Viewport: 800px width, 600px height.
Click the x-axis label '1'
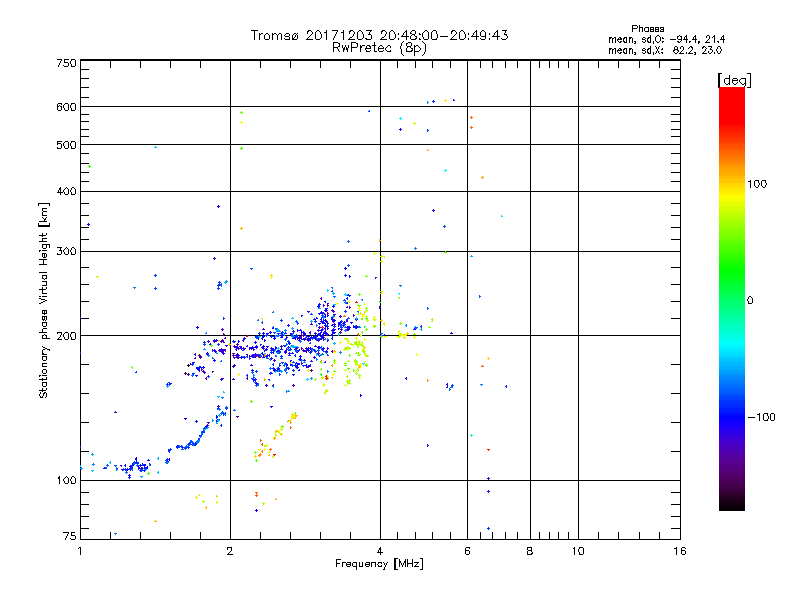pos(80,551)
